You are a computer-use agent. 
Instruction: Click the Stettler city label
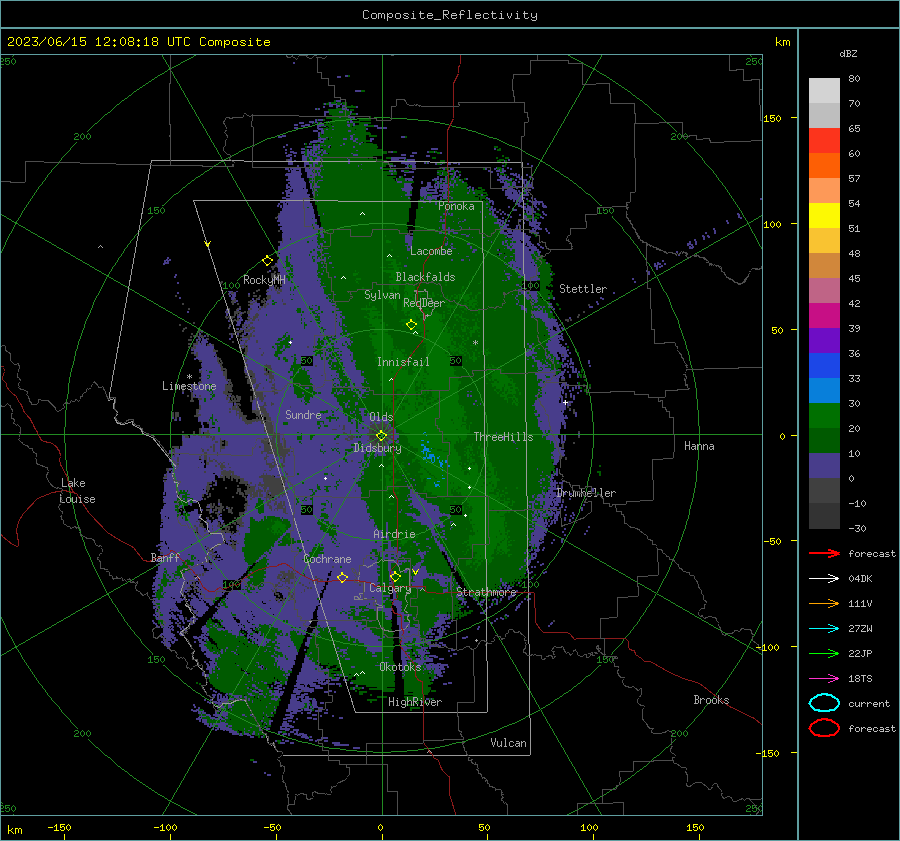click(x=583, y=289)
